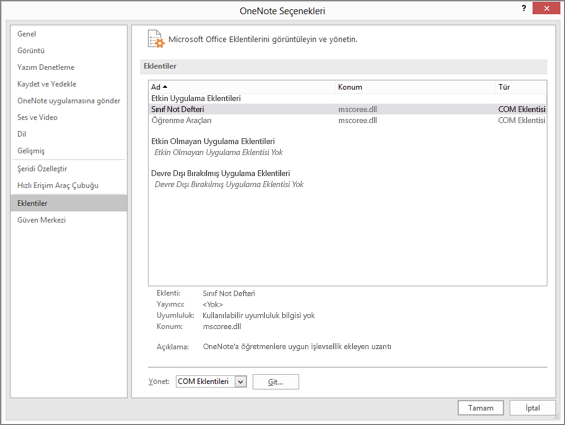The width and height of the screenshot is (565, 425).
Task: Click Etkin Uygulama Eklentileri group heading
Action: pos(196,98)
